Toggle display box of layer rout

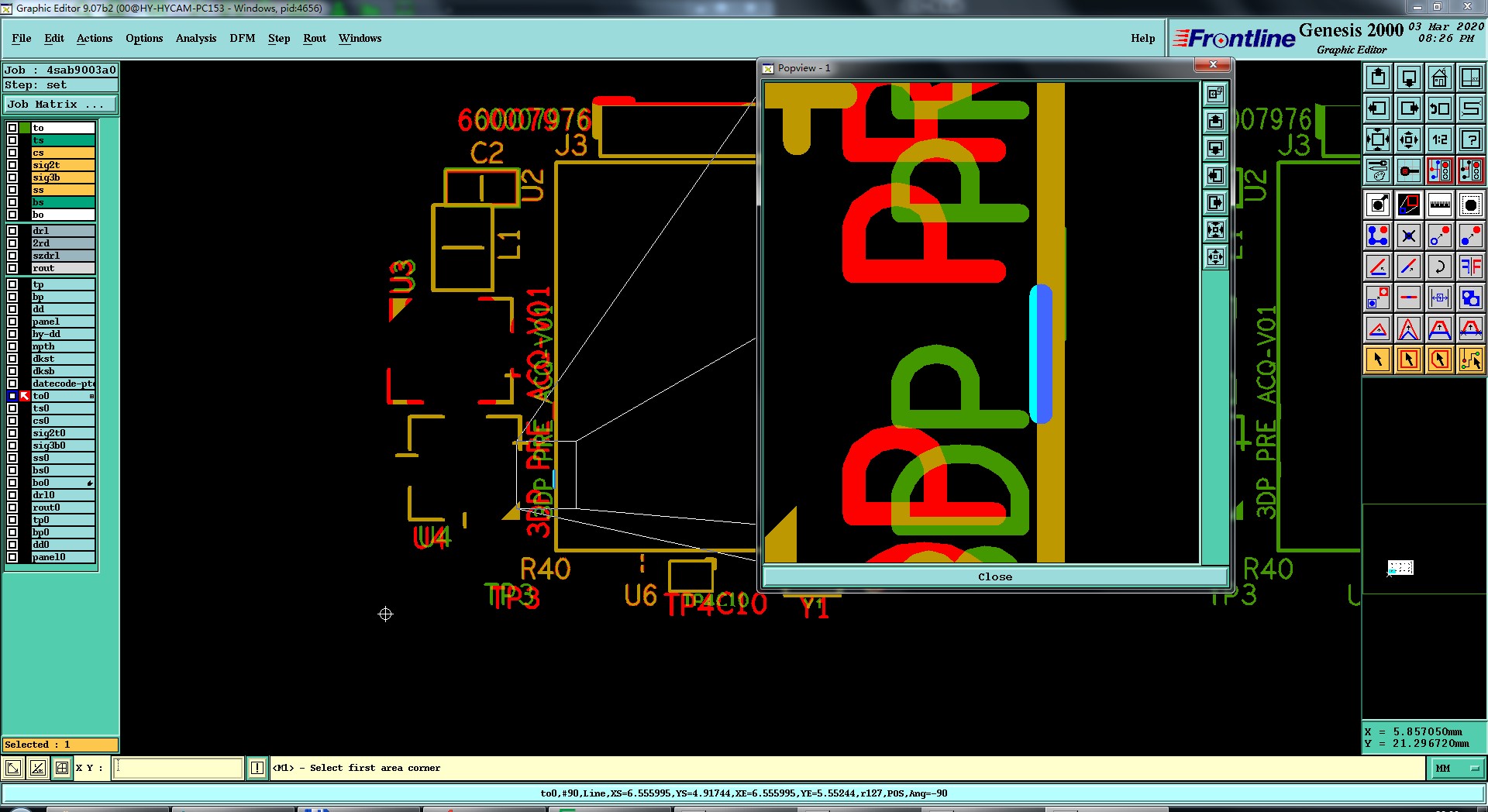(x=12, y=268)
